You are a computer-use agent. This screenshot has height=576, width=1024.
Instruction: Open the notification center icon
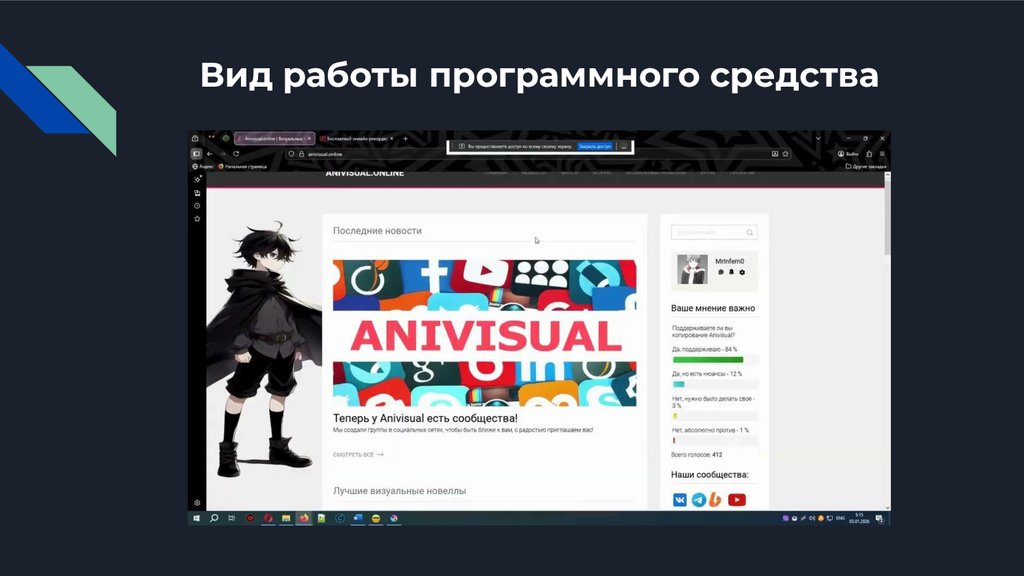(880, 519)
